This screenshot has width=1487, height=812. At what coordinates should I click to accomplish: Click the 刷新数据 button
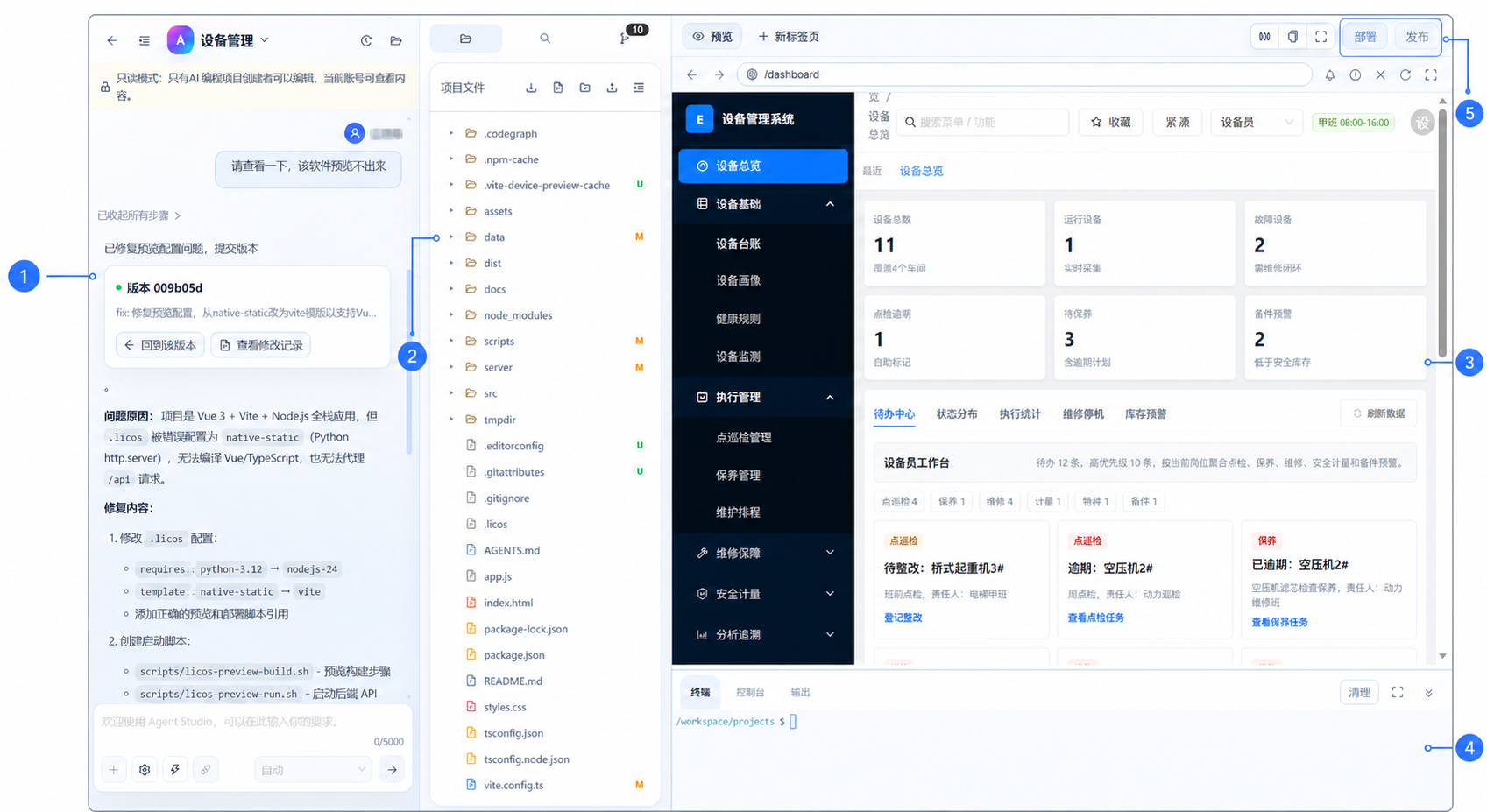[x=1379, y=414]
